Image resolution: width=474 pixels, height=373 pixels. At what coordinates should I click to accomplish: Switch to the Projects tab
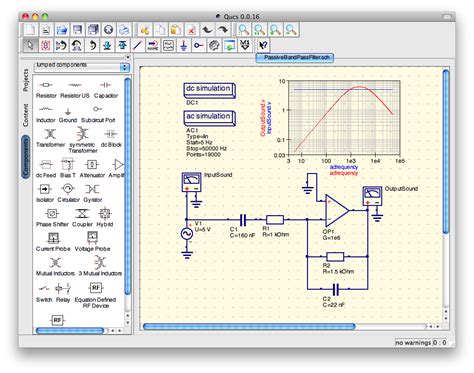pyautogui.click(x=26, y=80)
